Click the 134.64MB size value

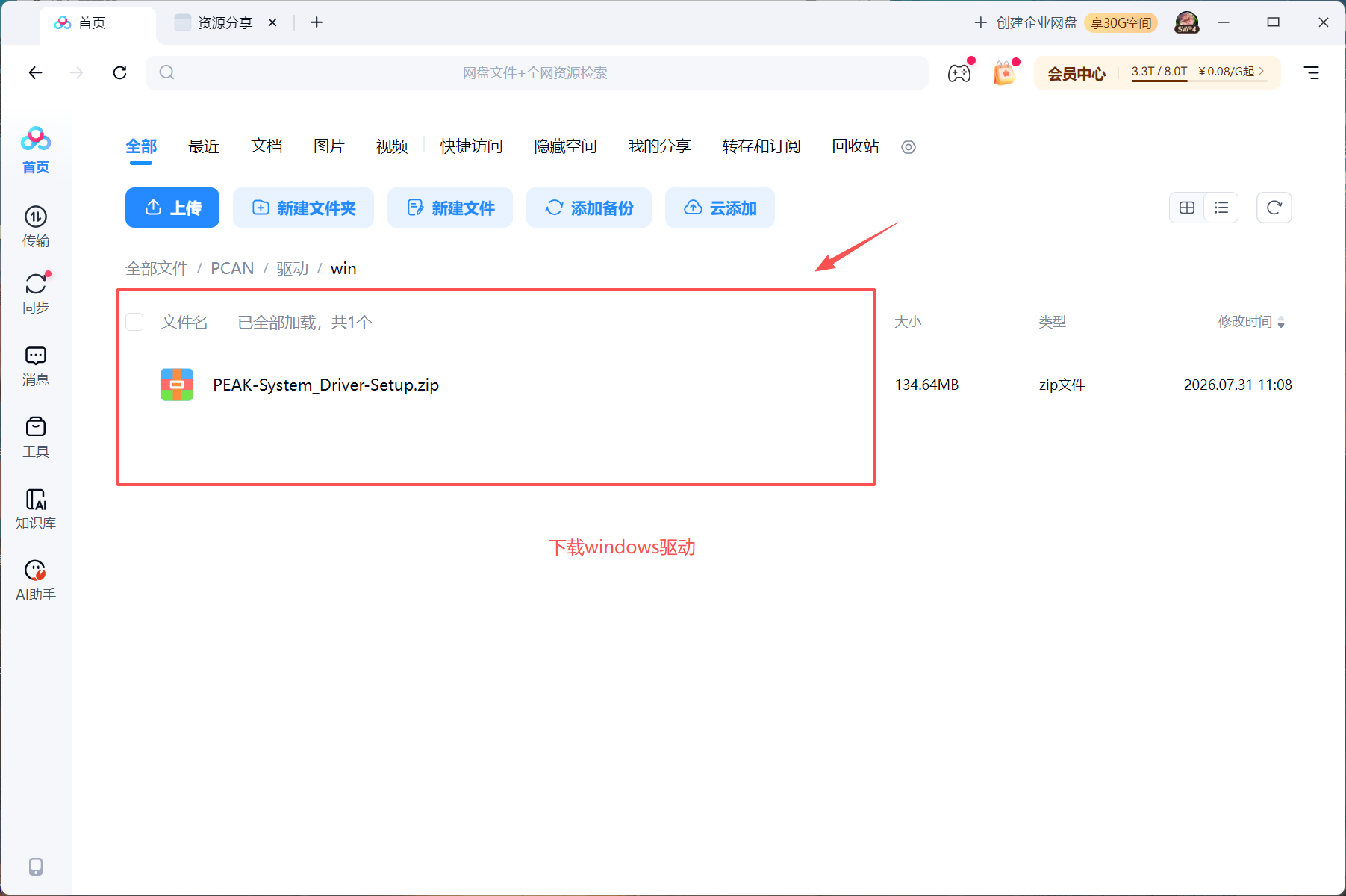926,385
